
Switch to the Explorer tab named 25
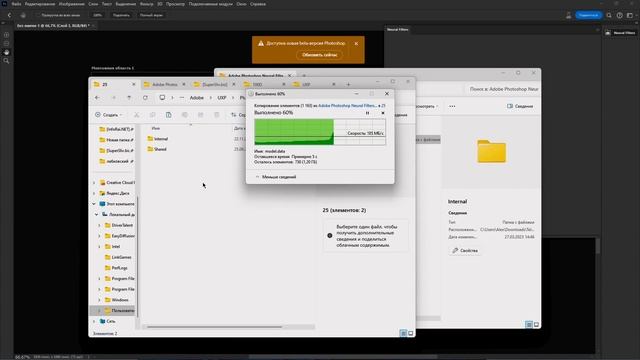coord(114,84)
